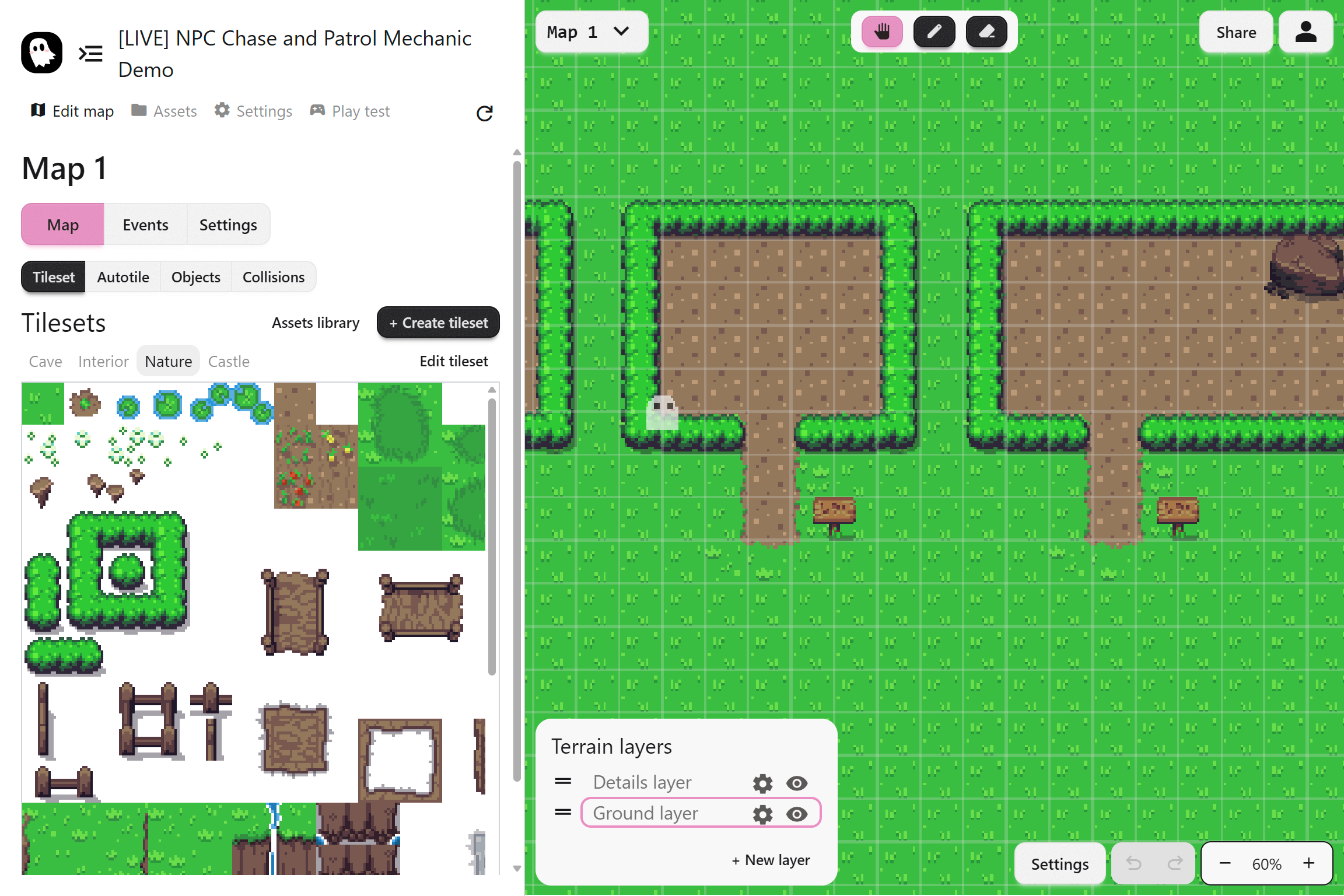The image size is (1344, 896).
Task: Click the user profile icon
Action: click(1305, 32)
